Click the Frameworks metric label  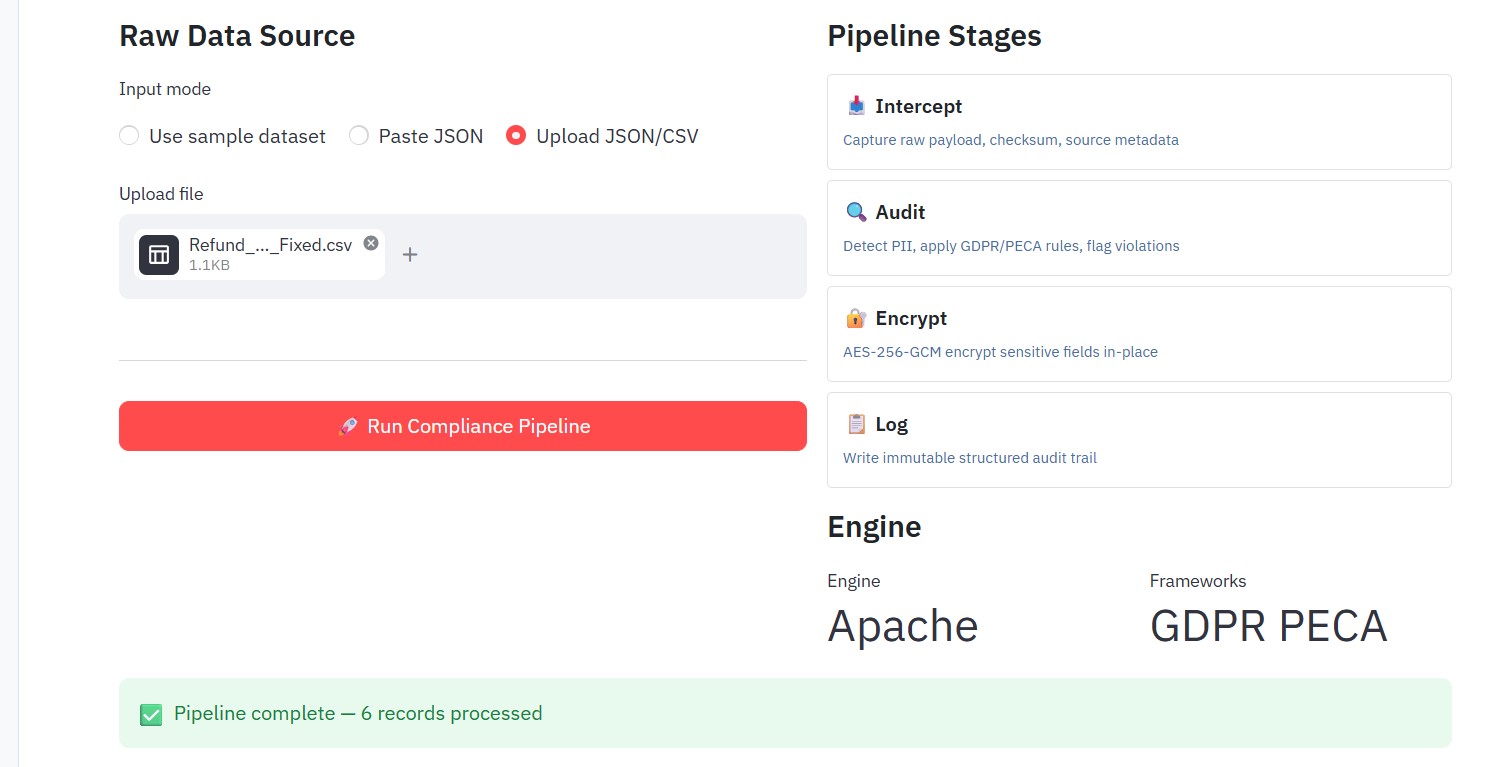pos(1198,581)
